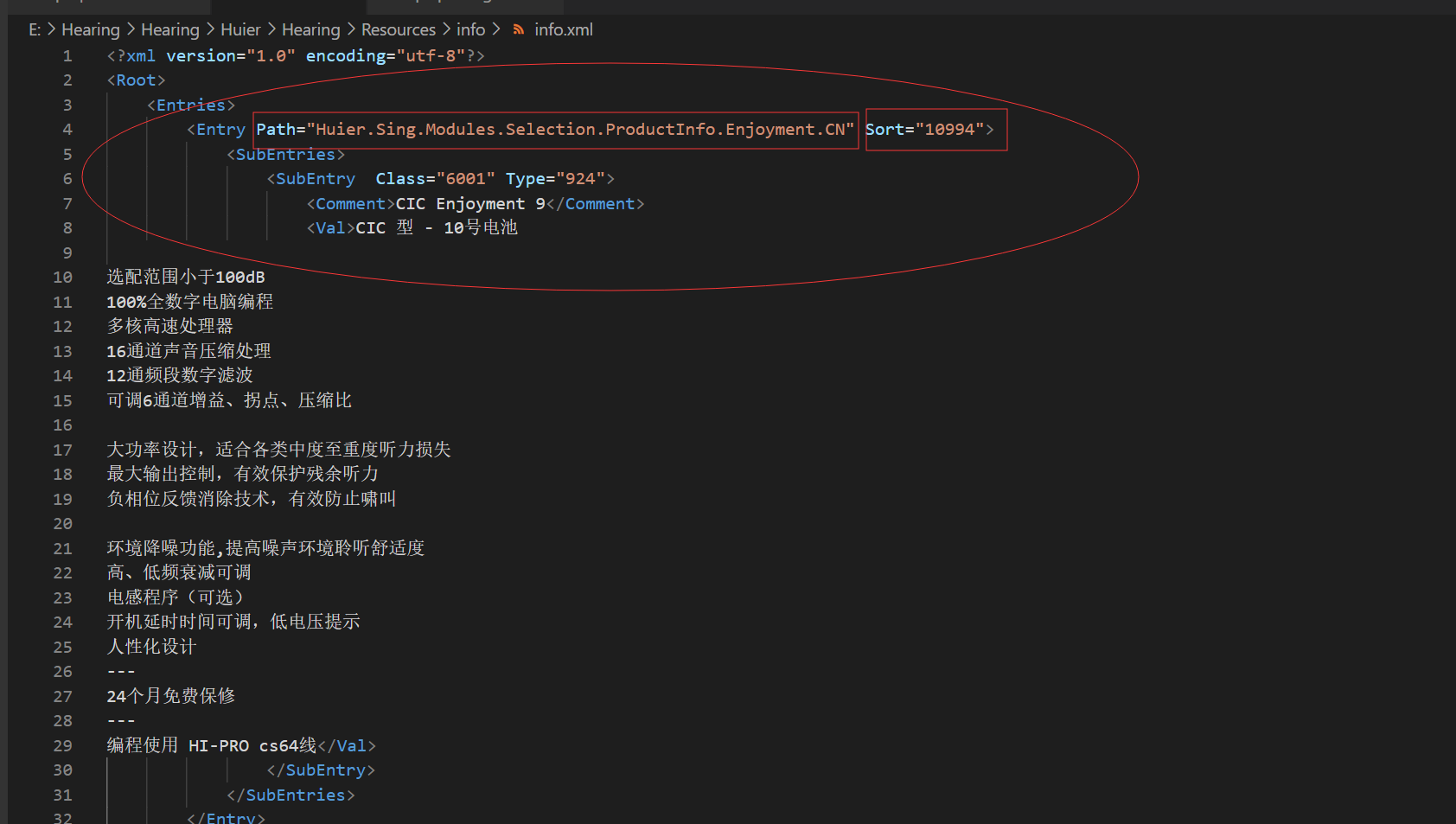Click the line starting "最大输出控制"
Screen dimensions: 1456x824
(x=242, y=474)
